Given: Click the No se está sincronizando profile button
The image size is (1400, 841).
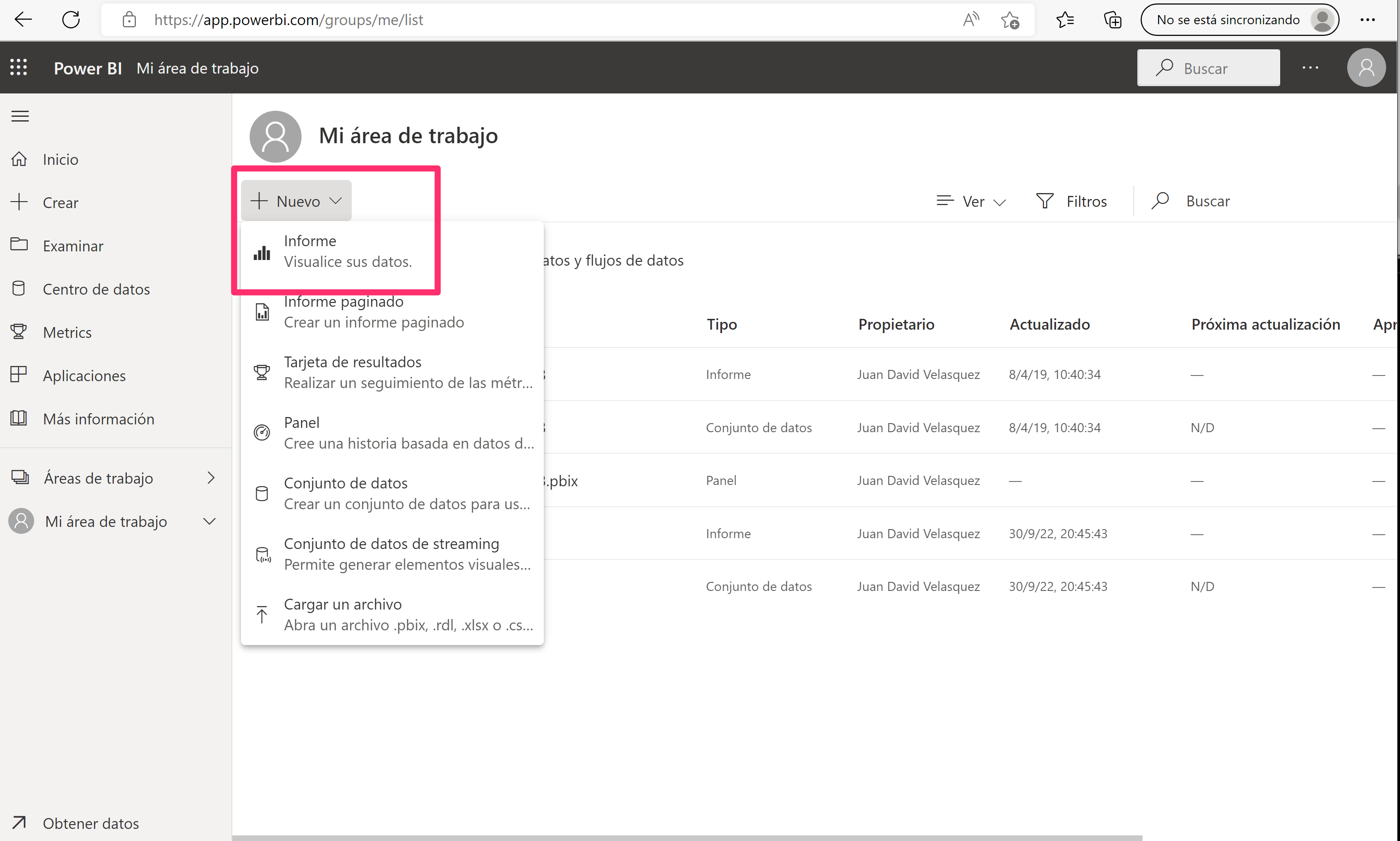Looking at the screenshot, I should [1239, 20].
